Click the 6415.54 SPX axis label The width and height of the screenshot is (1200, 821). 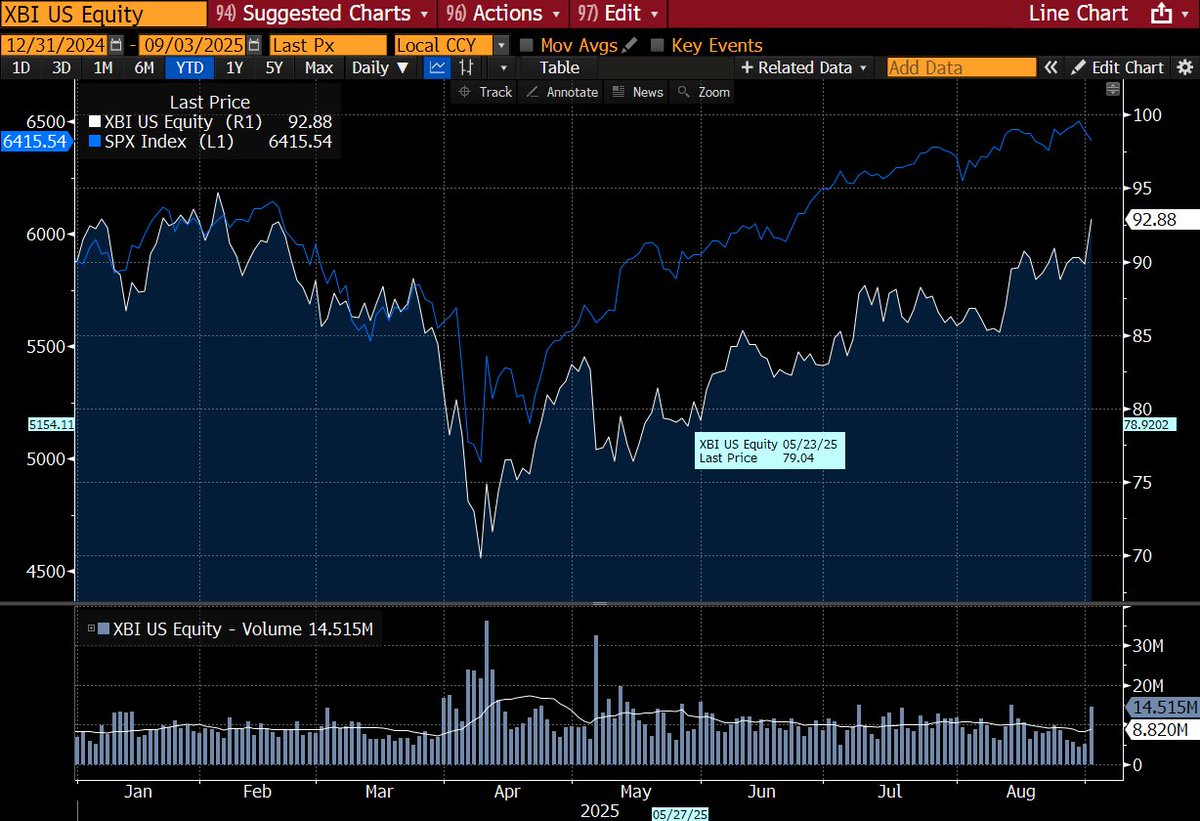click(x=35, y=142)
